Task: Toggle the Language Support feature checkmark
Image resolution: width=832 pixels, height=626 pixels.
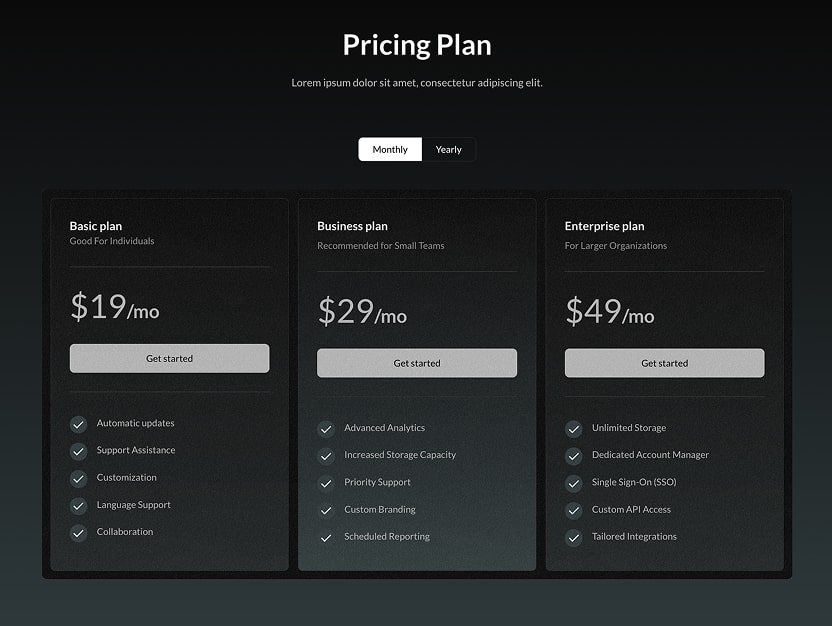Action: pyautogui.click(x=78, y=506)
